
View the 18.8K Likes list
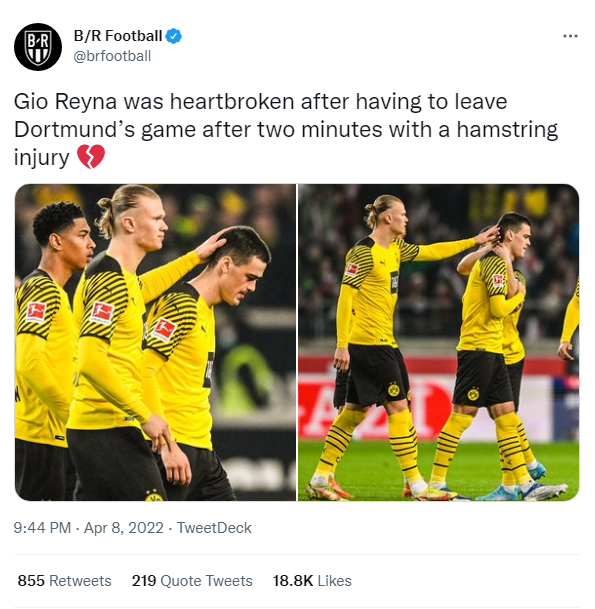pos(312,581)
